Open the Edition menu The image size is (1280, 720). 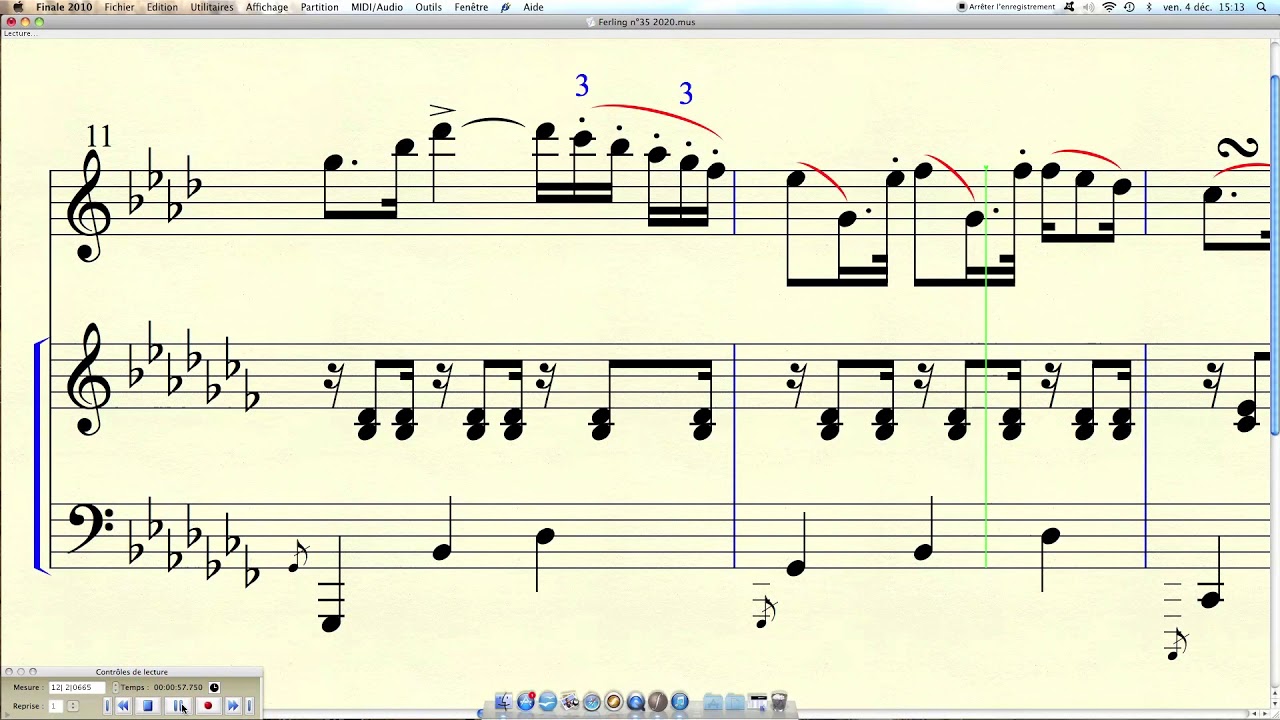point(162,7)
